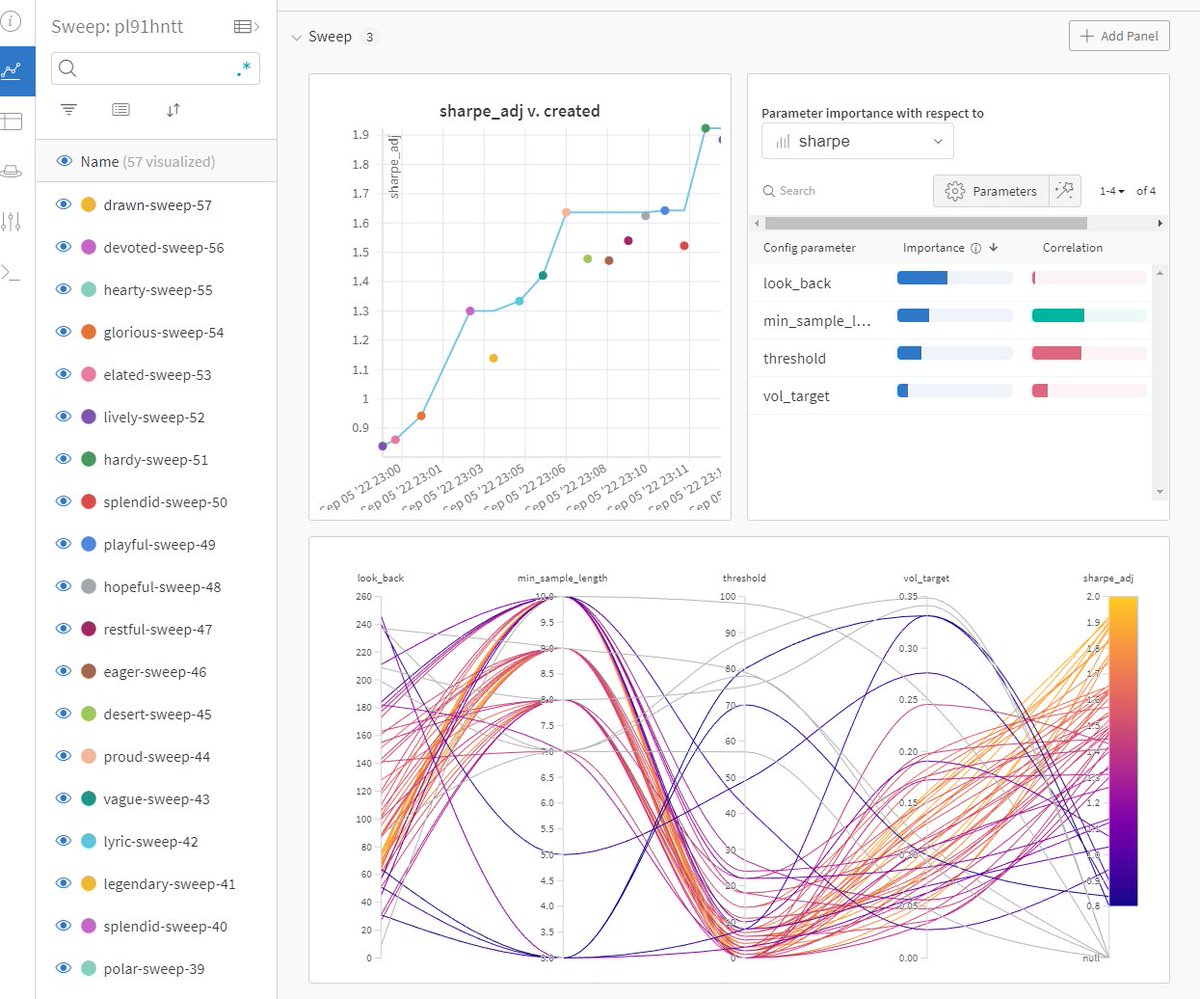Toggle visibility of proud-sweep-44
This screenshot has width=1200, height=999.
pyautogui.click(x=64, y=757)
